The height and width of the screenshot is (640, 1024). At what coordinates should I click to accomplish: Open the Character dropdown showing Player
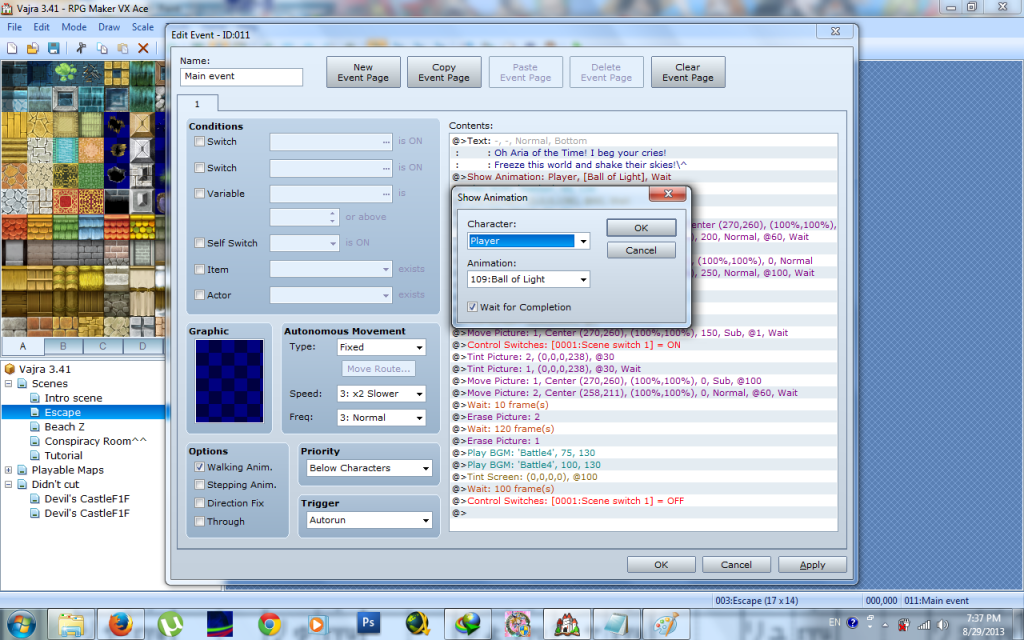click(528, 241)
